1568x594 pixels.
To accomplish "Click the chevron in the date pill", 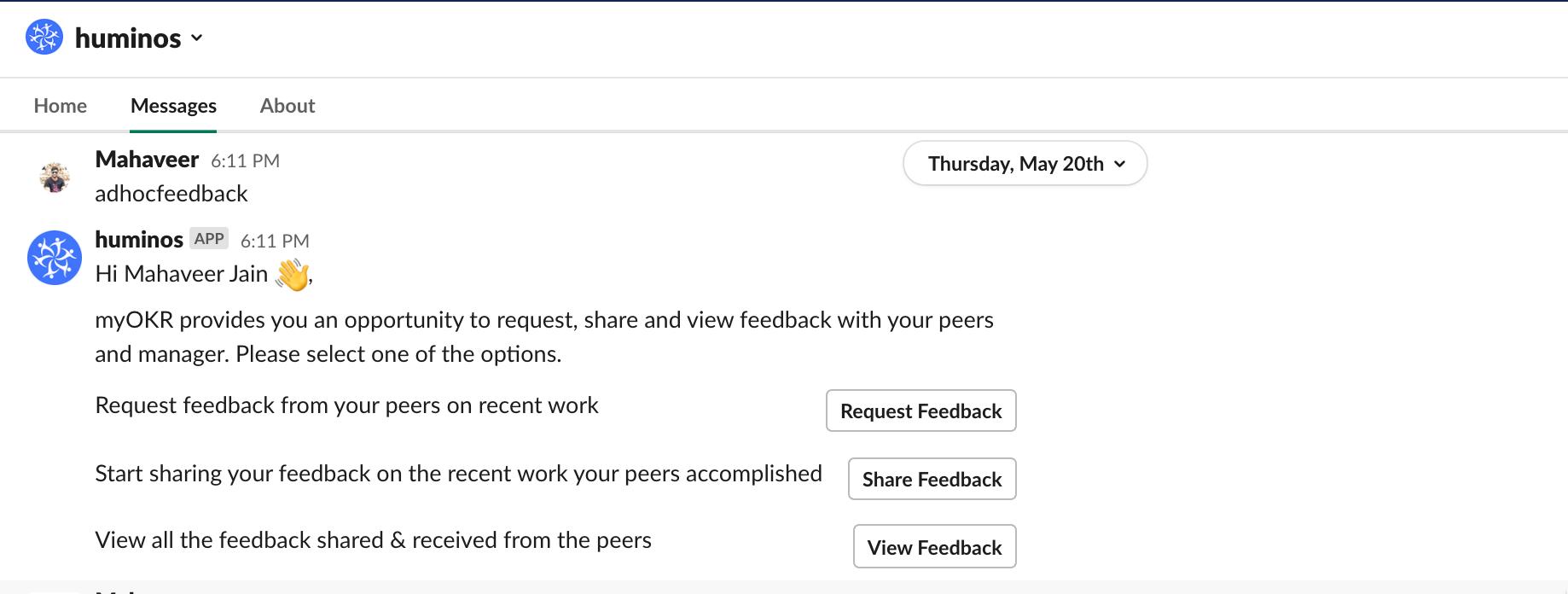I will point(1120,164).
